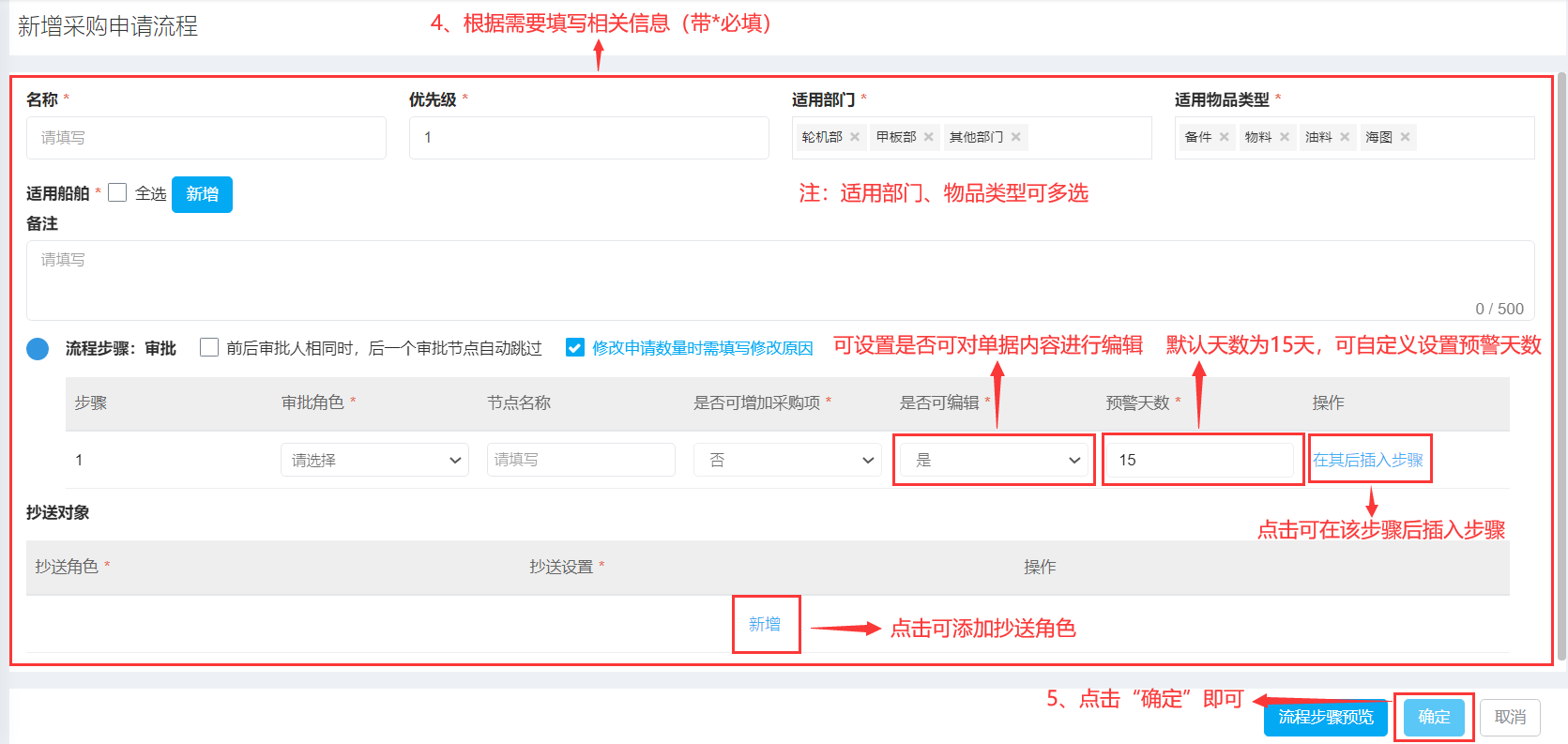The image size is (1568, 744).
Task: Click the 确定 button
Action: point(1434,717)
